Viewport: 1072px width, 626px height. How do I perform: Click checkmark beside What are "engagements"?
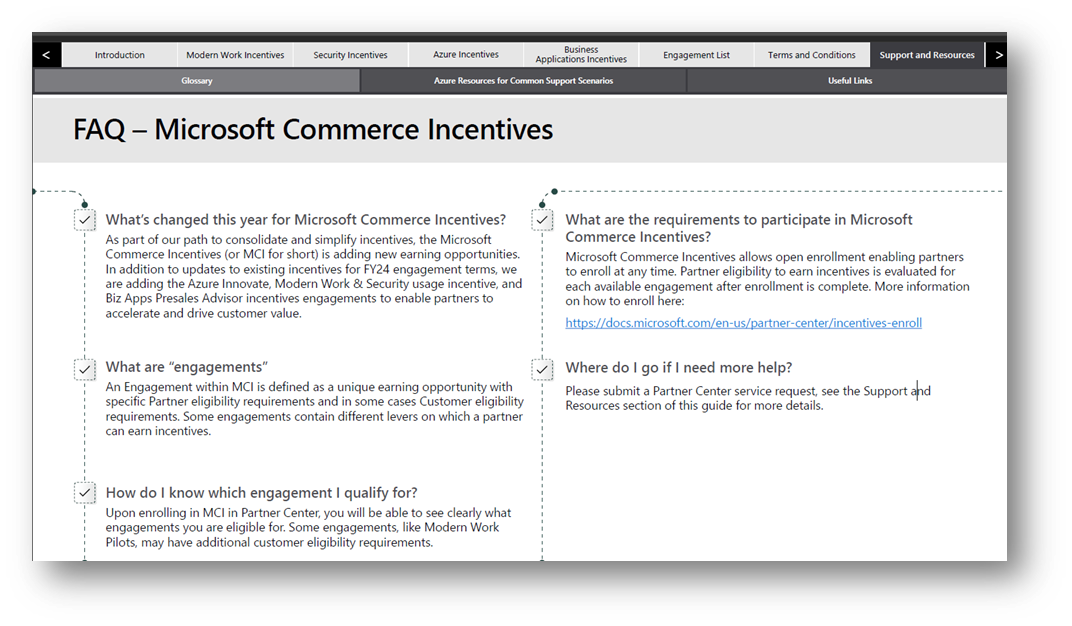point(84,369)
